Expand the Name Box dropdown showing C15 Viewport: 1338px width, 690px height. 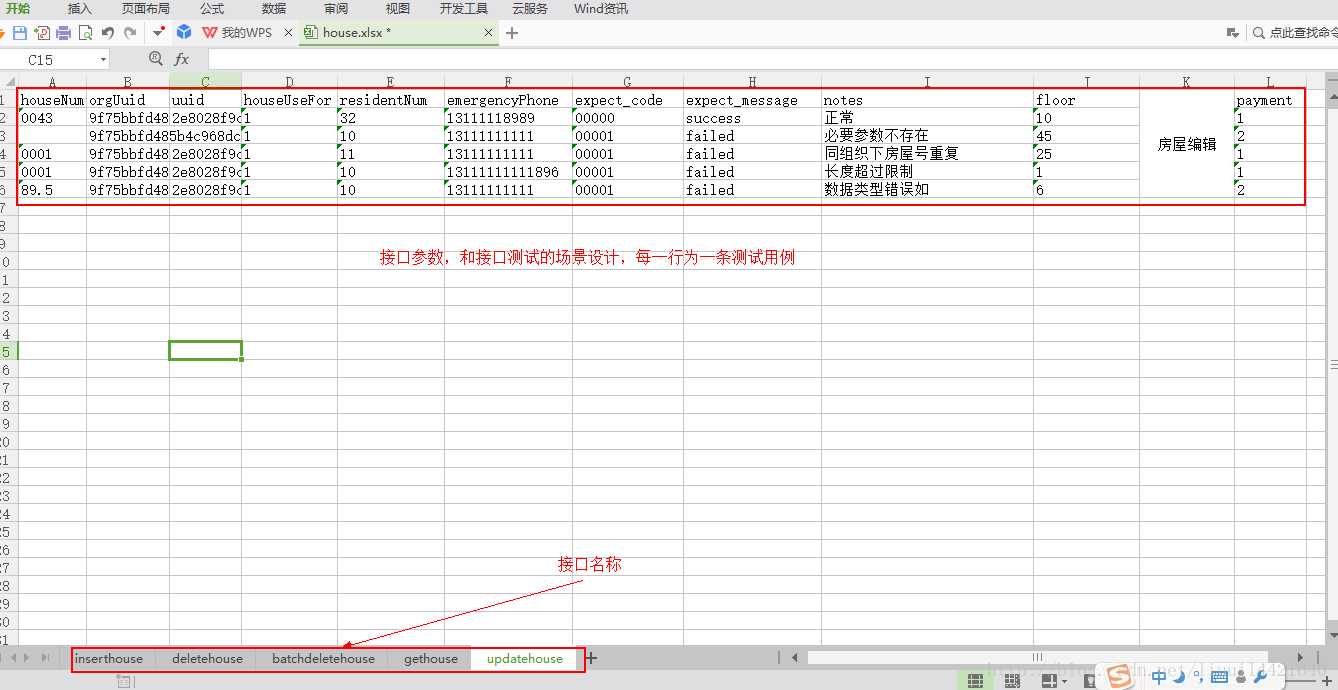click(x=104, y=58)
